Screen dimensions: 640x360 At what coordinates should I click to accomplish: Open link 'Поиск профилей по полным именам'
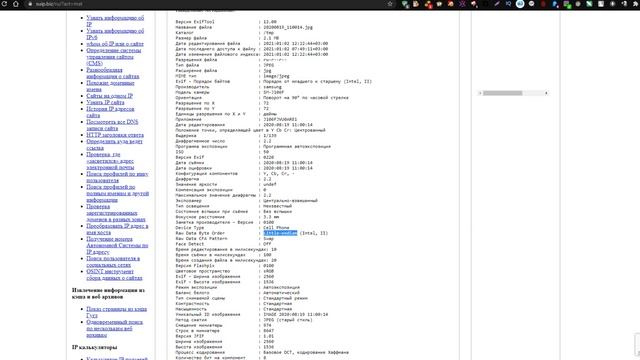click(117, 194)
